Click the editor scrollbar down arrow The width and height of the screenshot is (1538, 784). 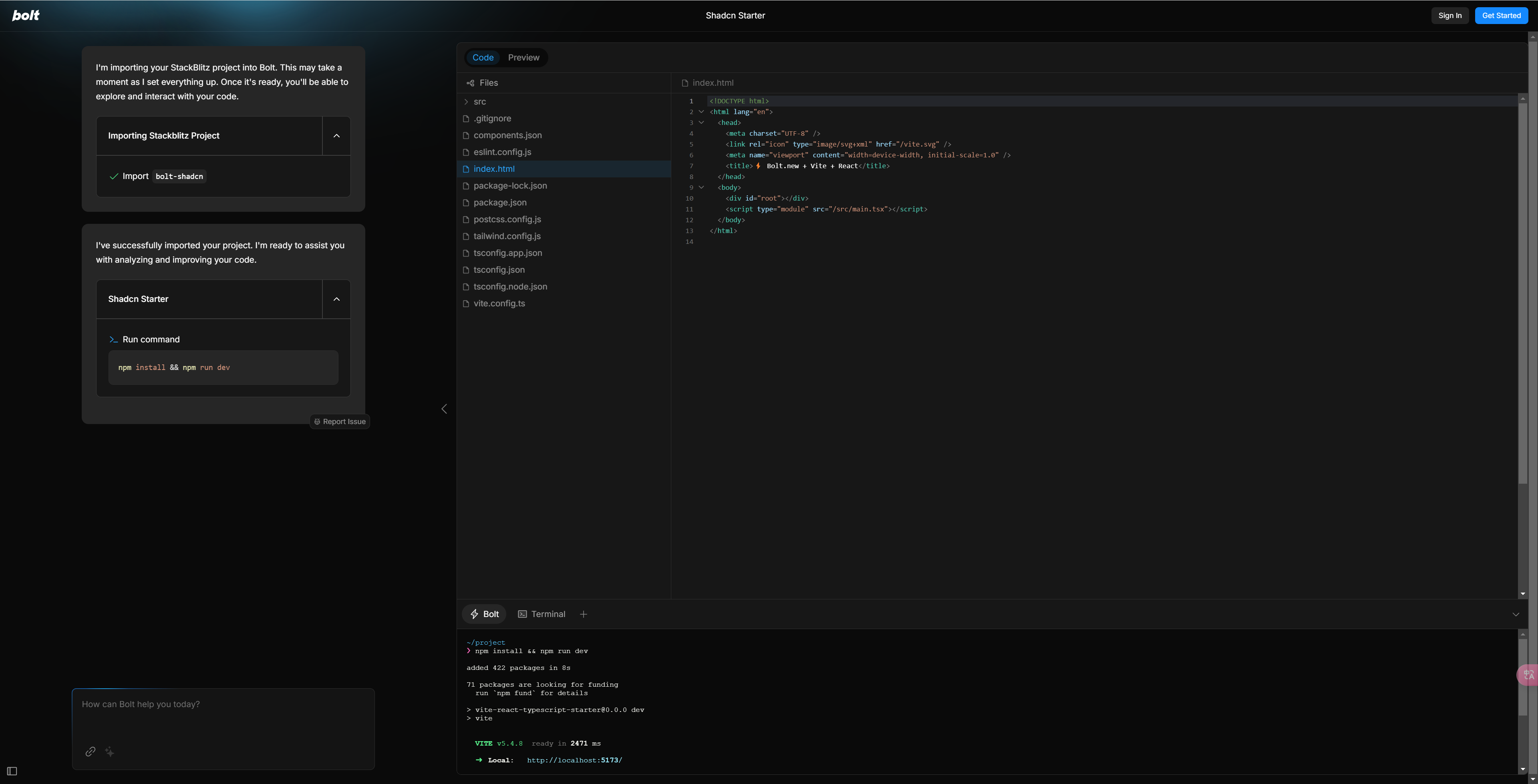pos(1522,594)
